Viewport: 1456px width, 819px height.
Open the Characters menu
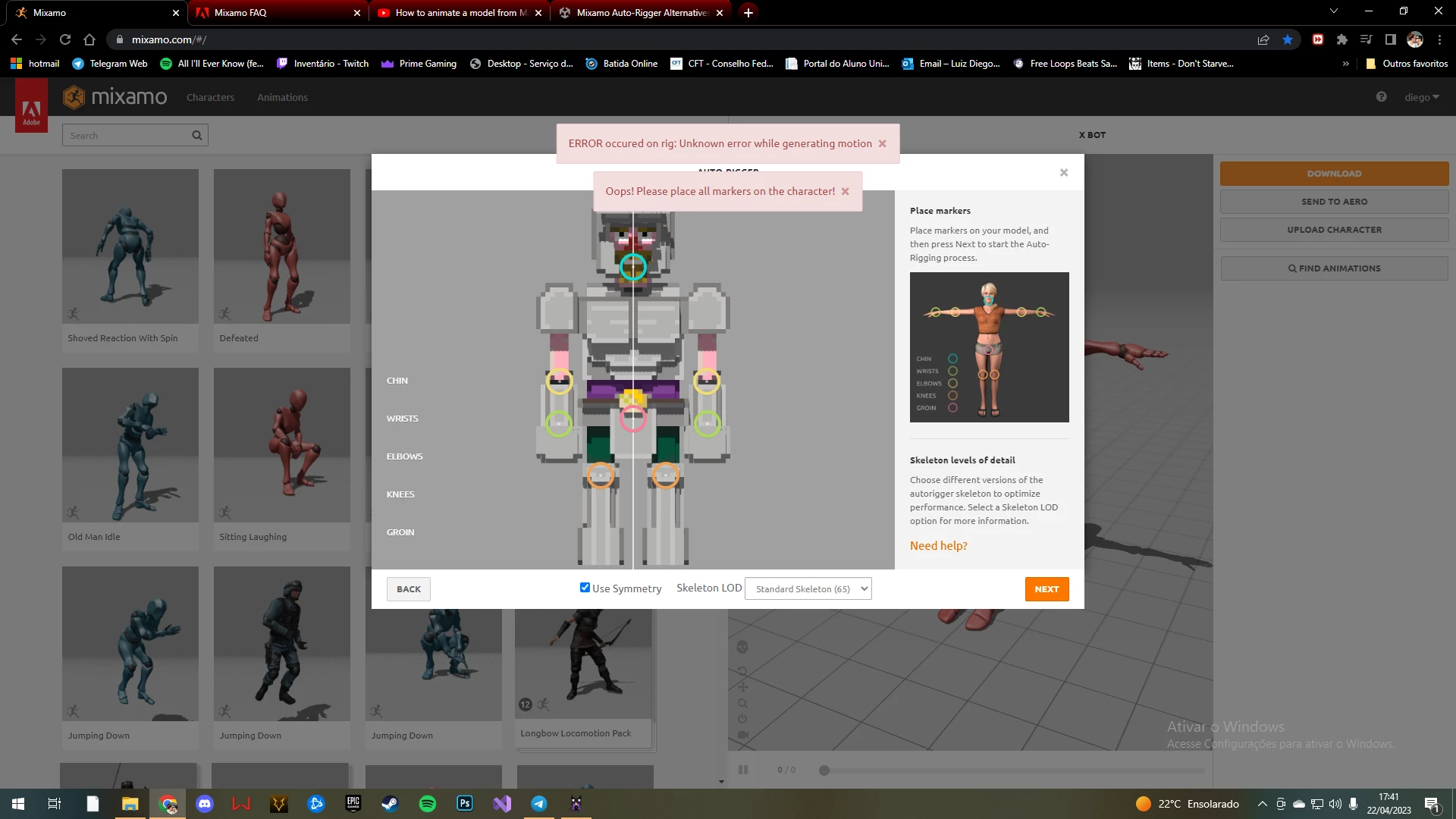210,97
